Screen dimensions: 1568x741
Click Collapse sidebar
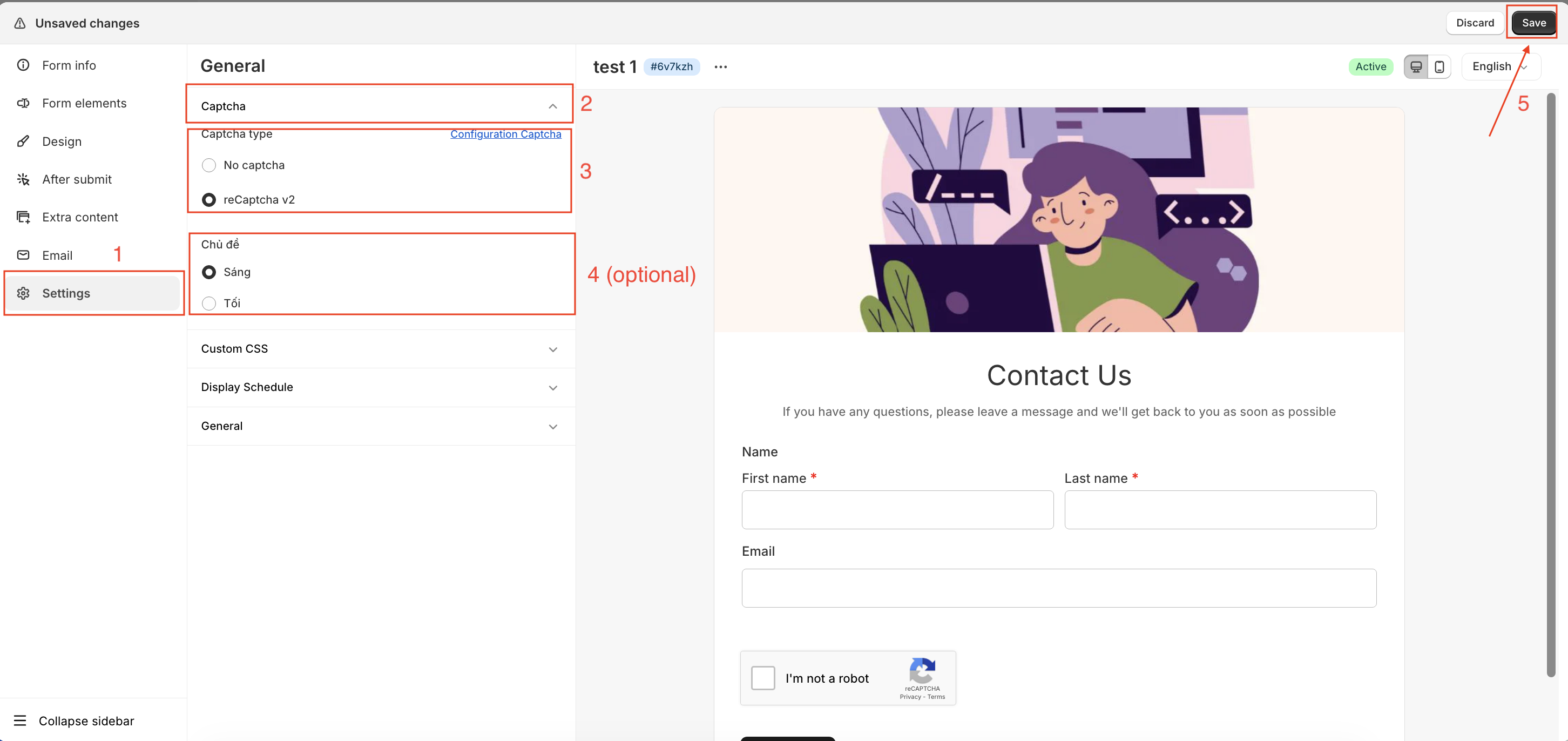[73, 721]
